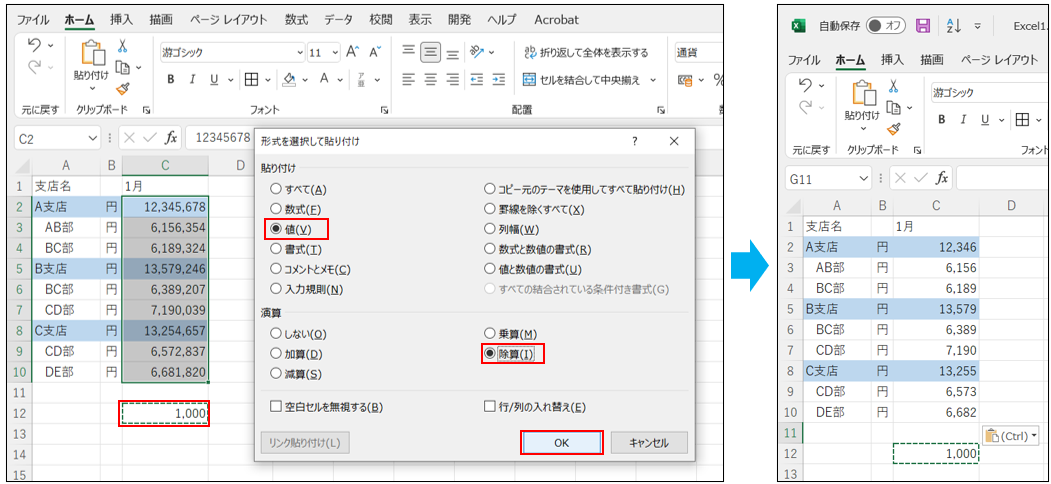Click the save floppy disk icon in right window
Viewport: 1051px width, 484px height.
tap(922, 25)
